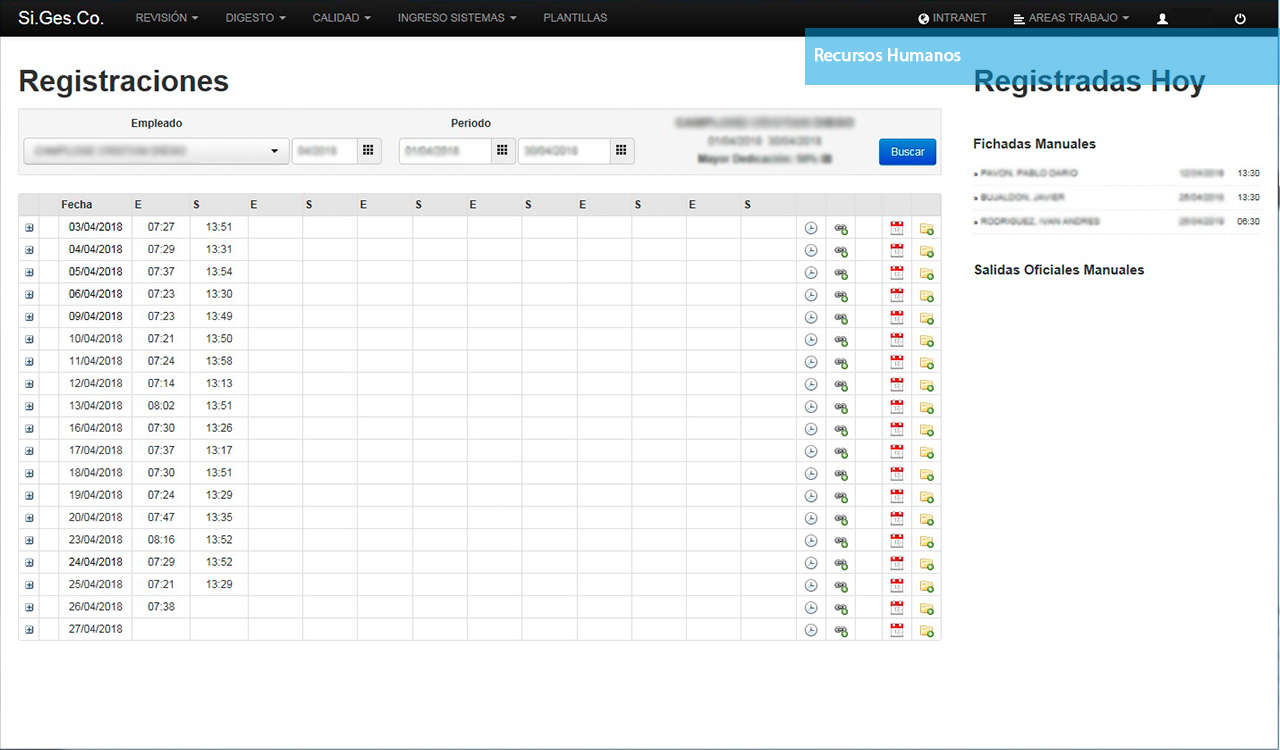
Task: Expand the 16/04/2018 row details
Action: [x=29, y=429]
